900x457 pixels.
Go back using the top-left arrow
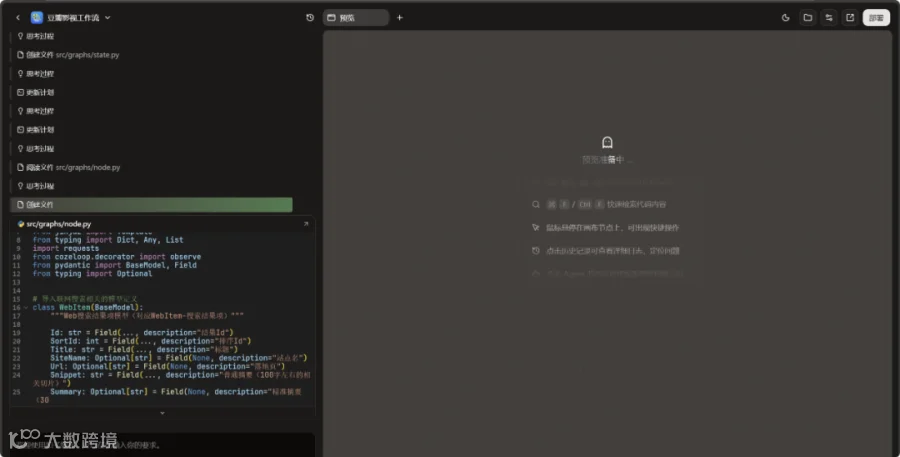18,18
